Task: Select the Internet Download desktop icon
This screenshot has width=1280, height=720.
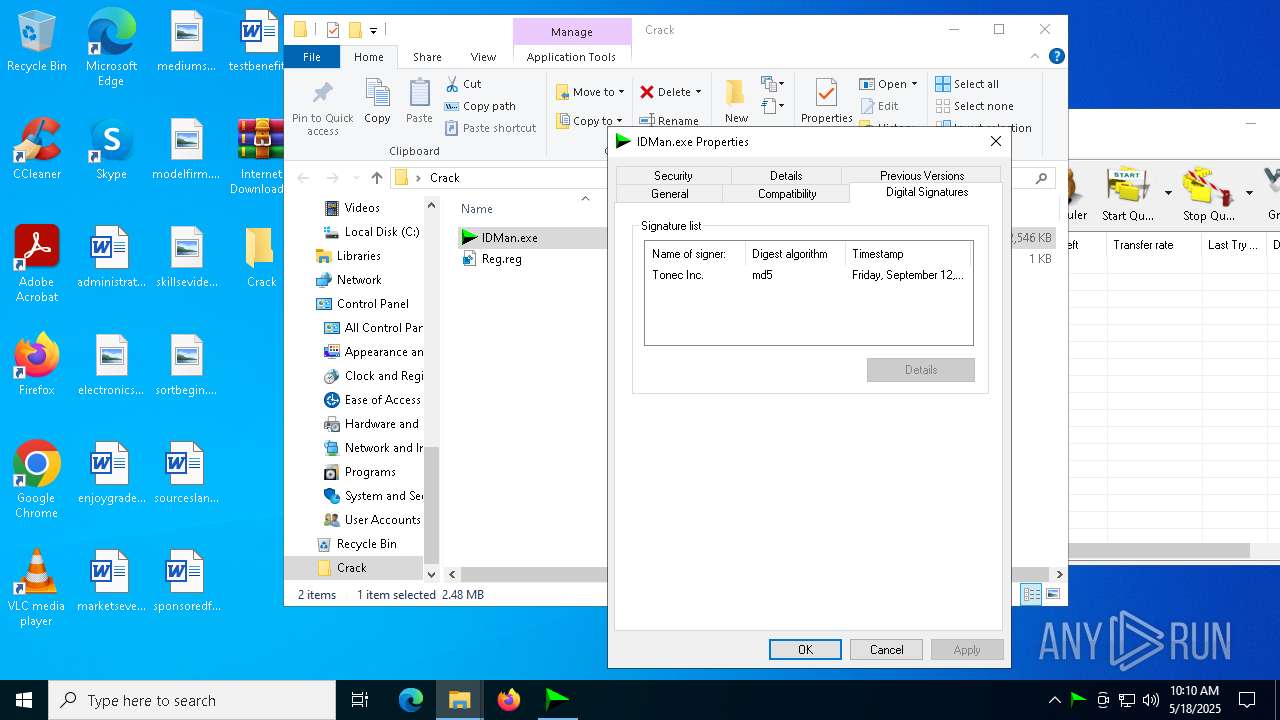Action: [x=261, y=157]
